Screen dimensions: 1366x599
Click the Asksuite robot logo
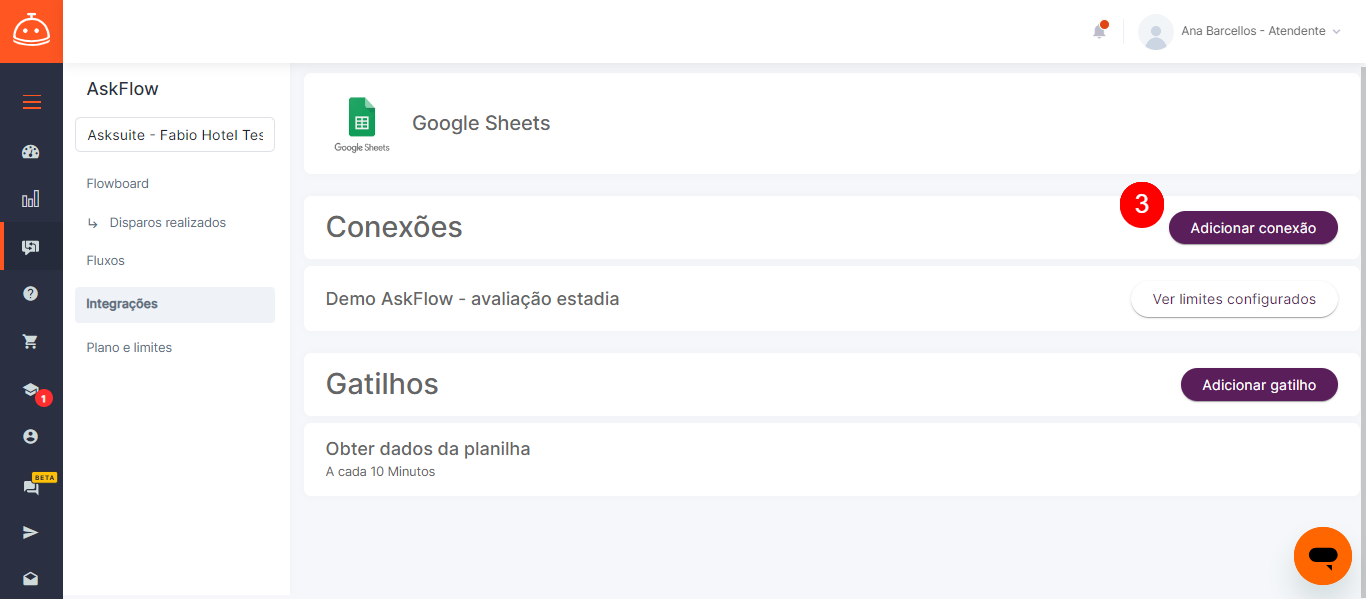tap(31, 31)
